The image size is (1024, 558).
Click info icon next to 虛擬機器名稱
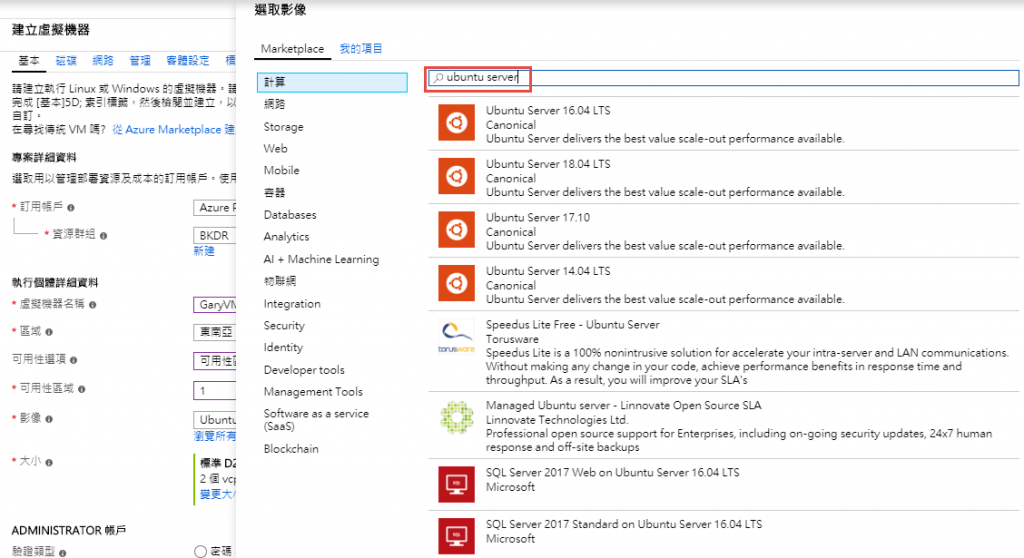coord(92,304)
